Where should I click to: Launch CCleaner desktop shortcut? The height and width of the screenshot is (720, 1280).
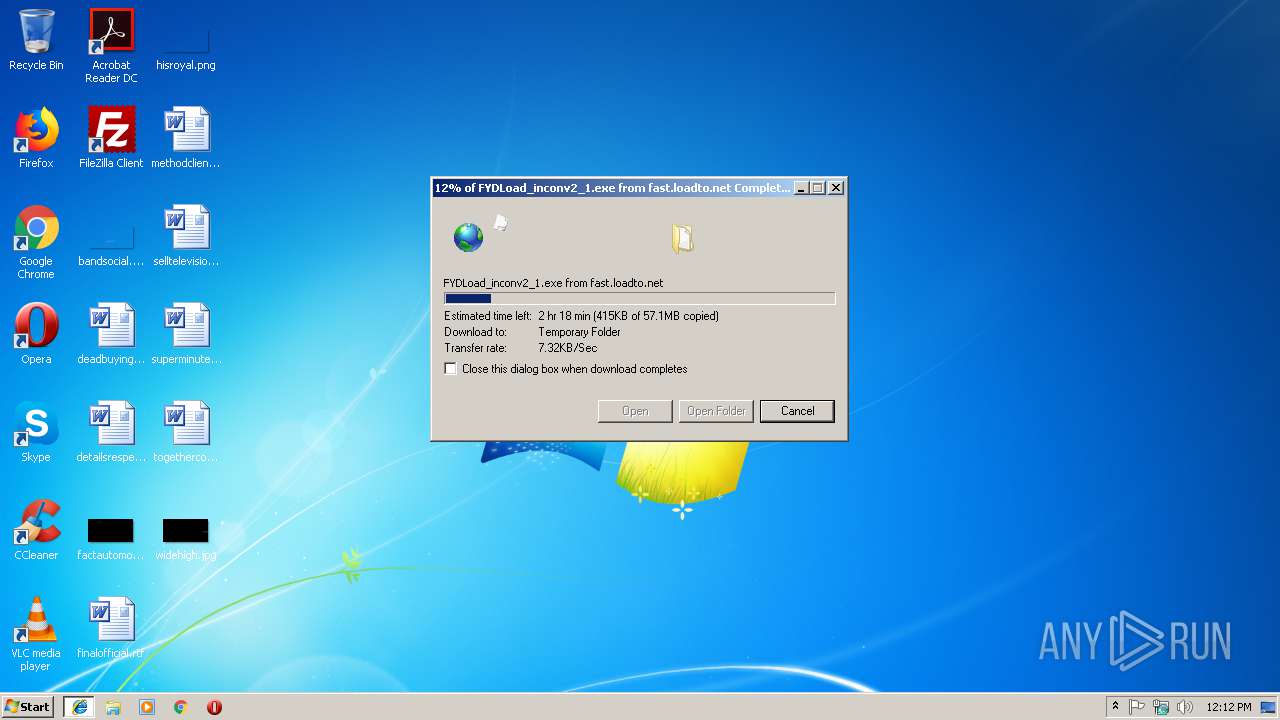pyautogui.click(x=36, y=530)
